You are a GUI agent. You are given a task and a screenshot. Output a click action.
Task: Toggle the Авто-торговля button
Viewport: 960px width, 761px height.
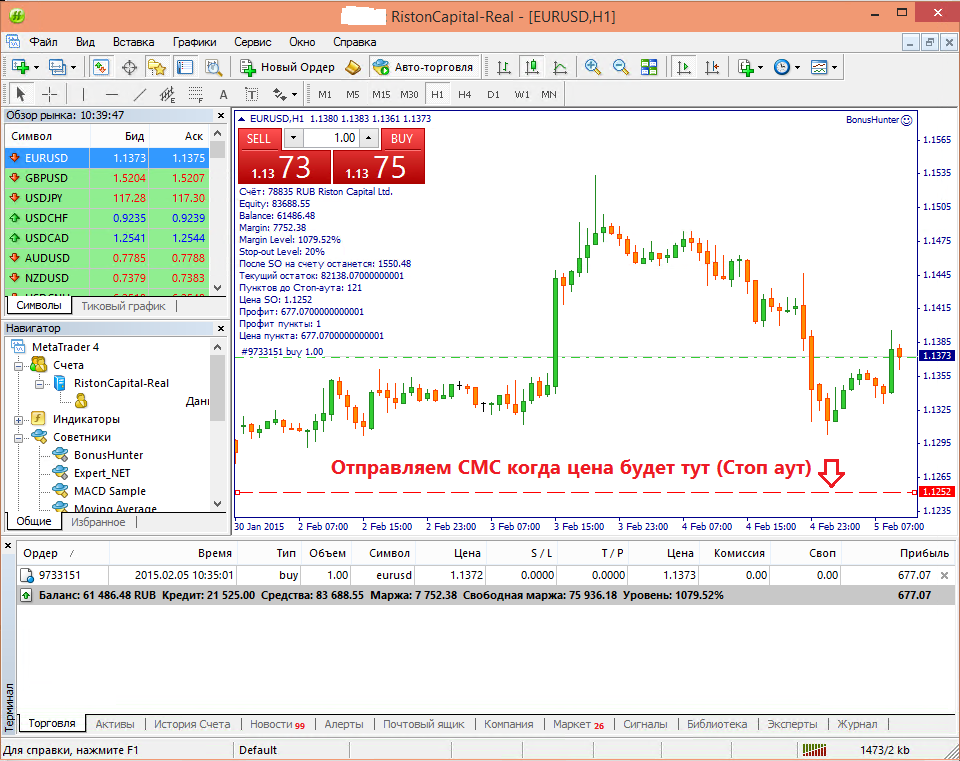click(423, 67)
